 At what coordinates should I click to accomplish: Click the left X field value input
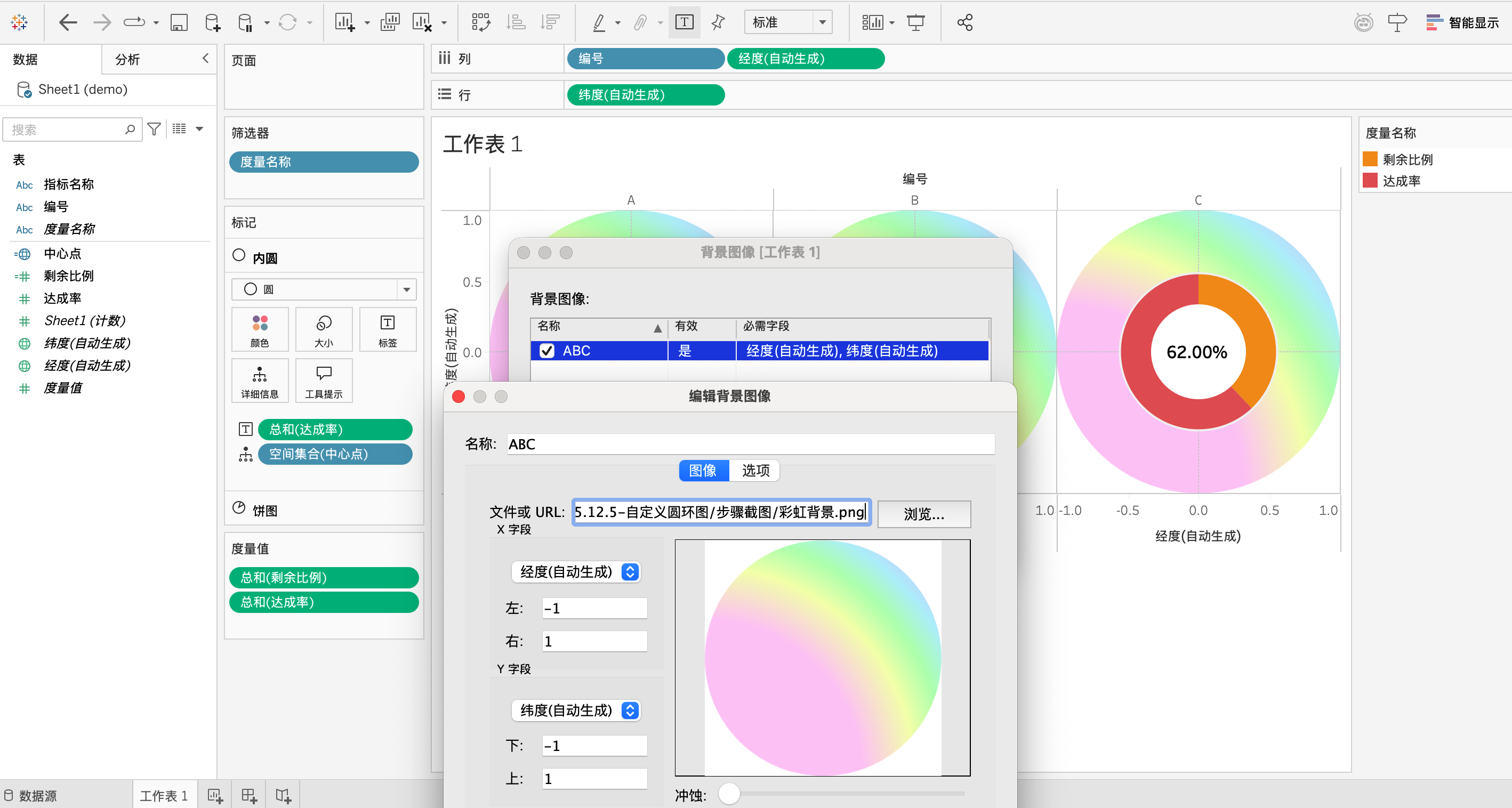(594, 609)
